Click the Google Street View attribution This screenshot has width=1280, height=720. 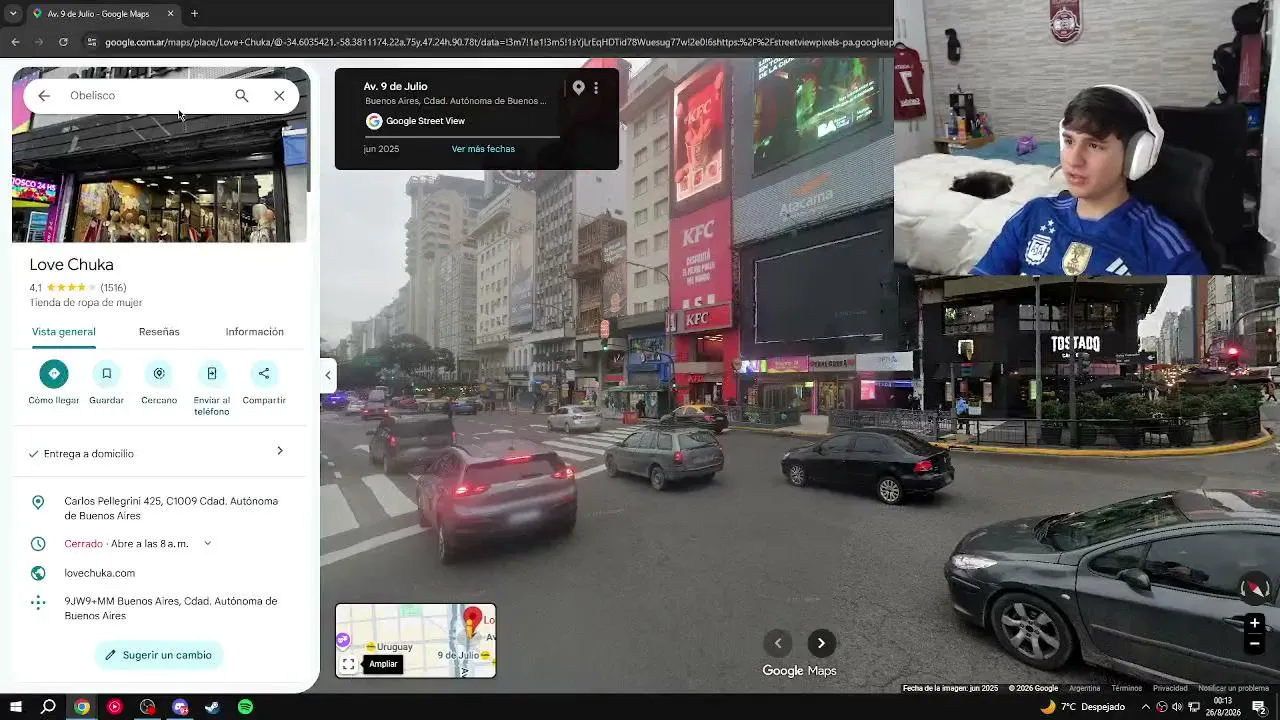pos(415,121)
